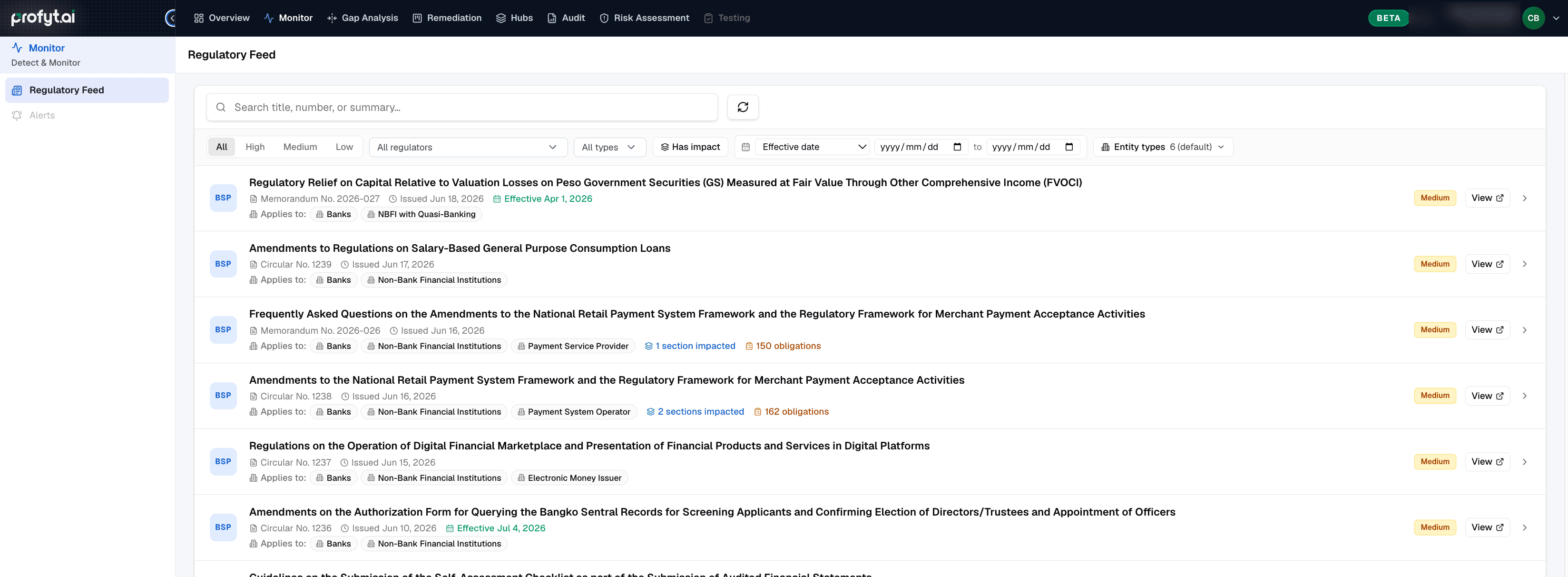Select the Low severity filter

click(344, 147)
